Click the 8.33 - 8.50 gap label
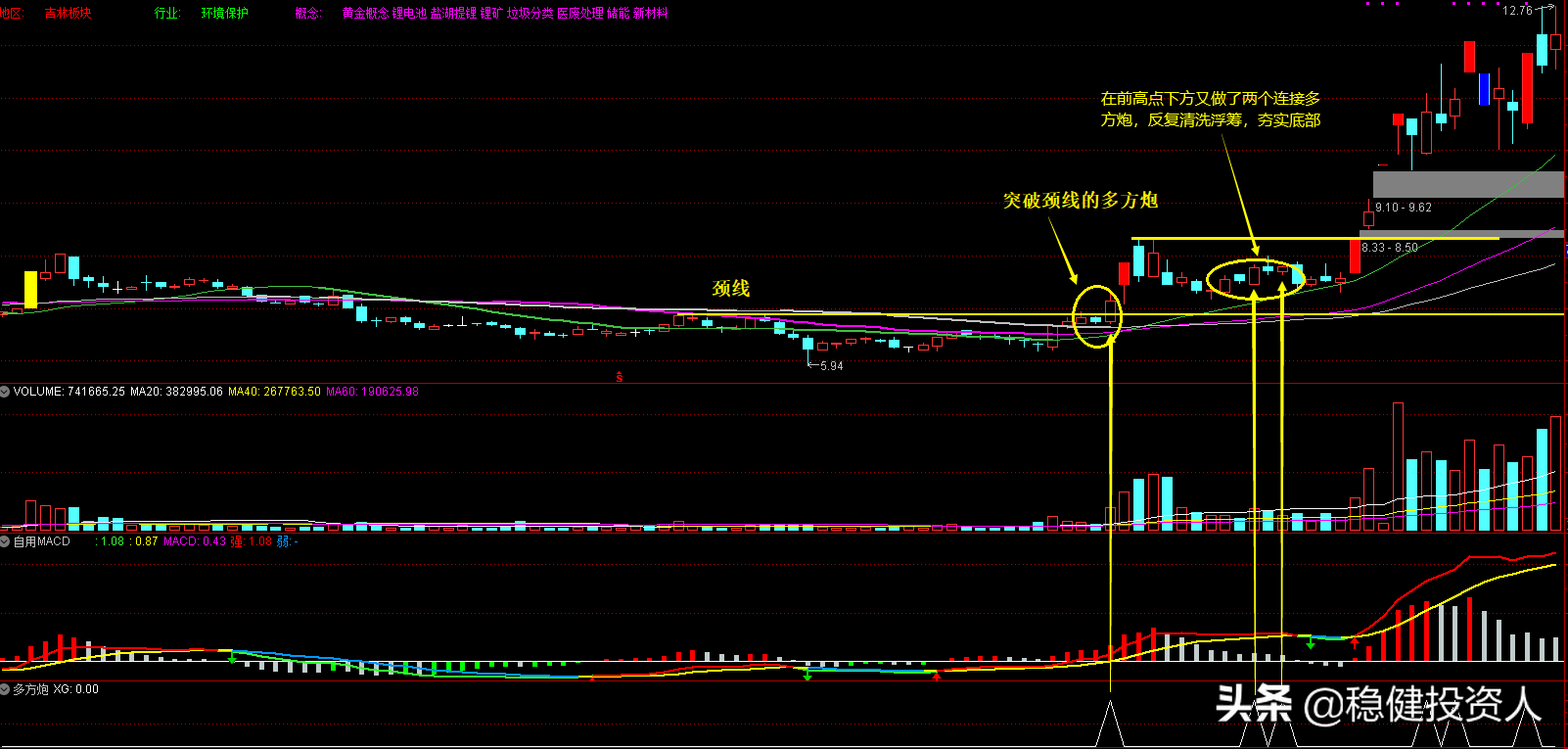 [x=1390, y=248]
